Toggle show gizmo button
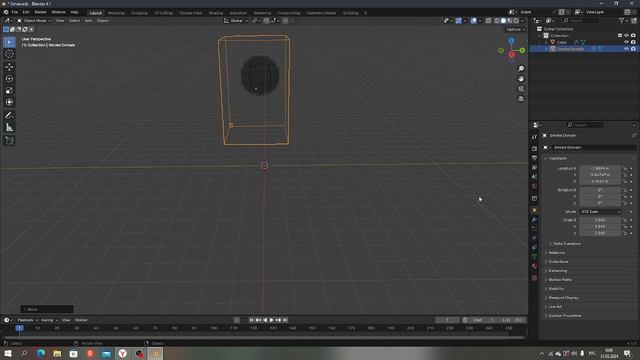This screenshot has height=360, width=640. (x=458, y=20)
